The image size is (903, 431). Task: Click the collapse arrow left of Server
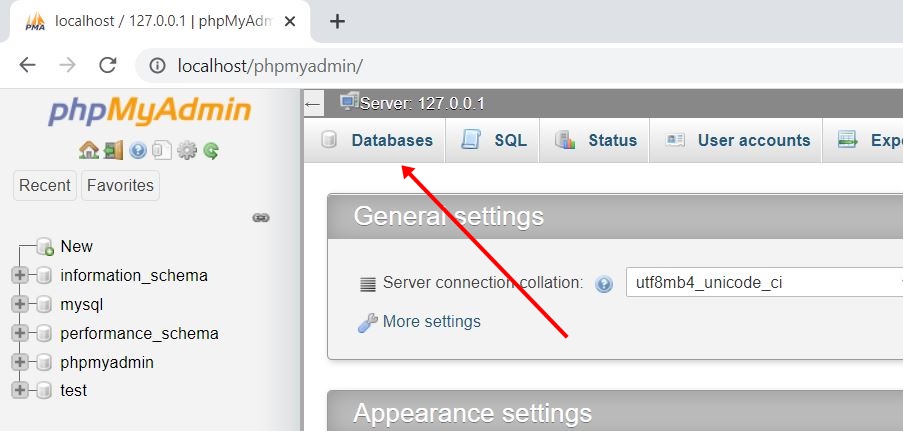click(313, 104)
